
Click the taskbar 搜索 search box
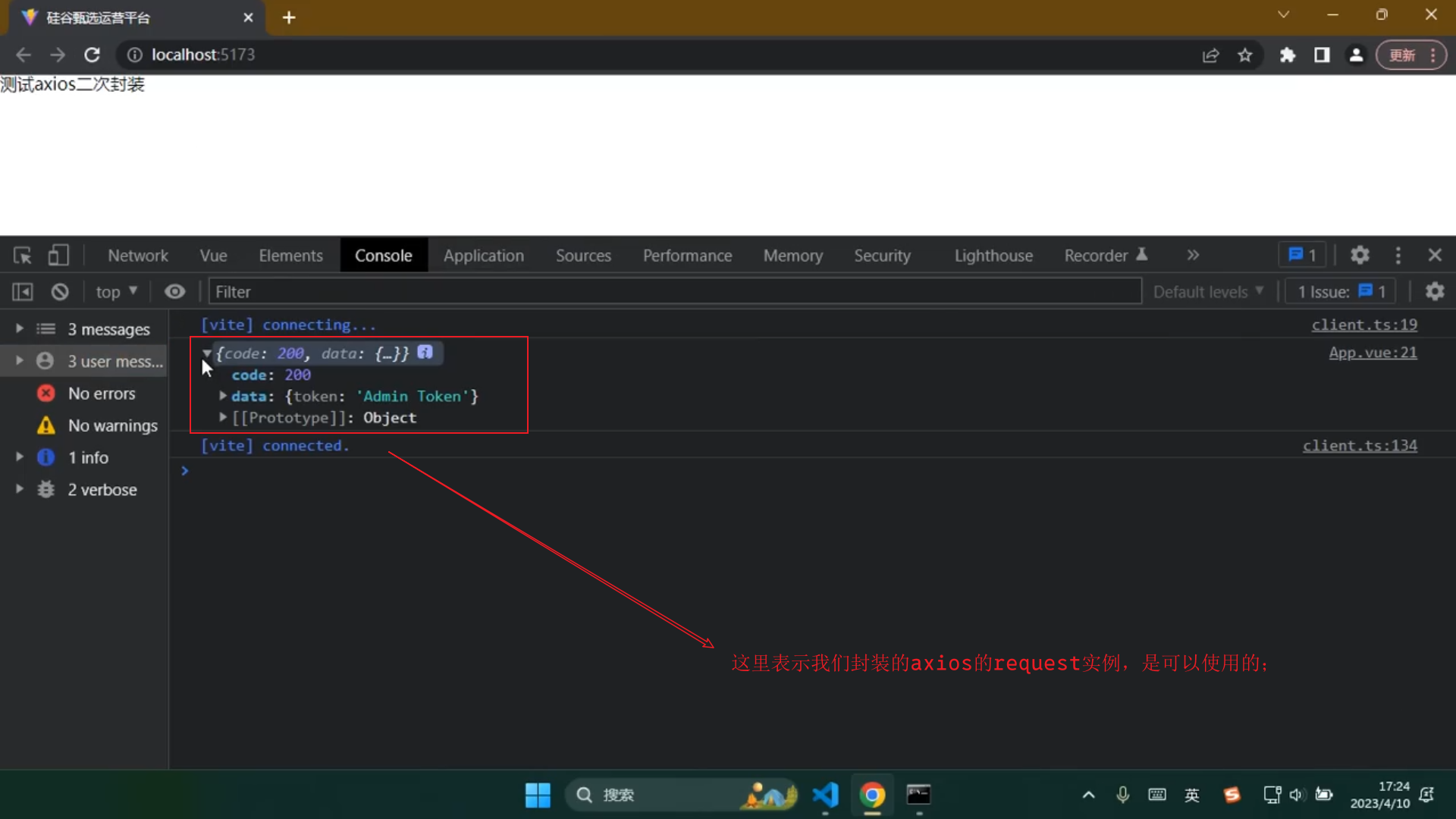682,795
